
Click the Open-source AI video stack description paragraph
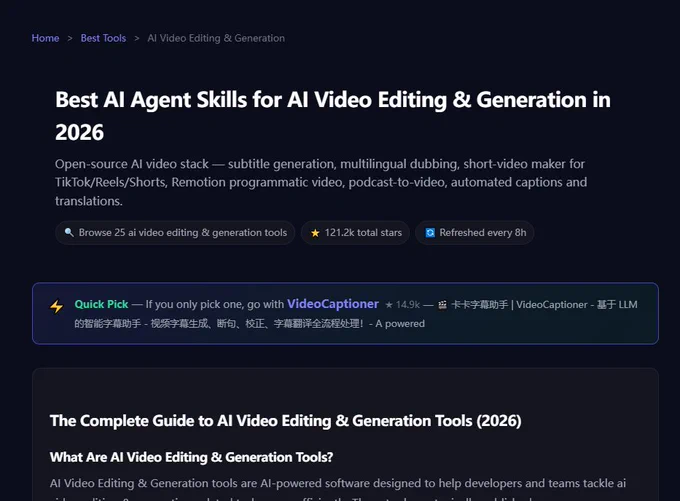[321, 182]
